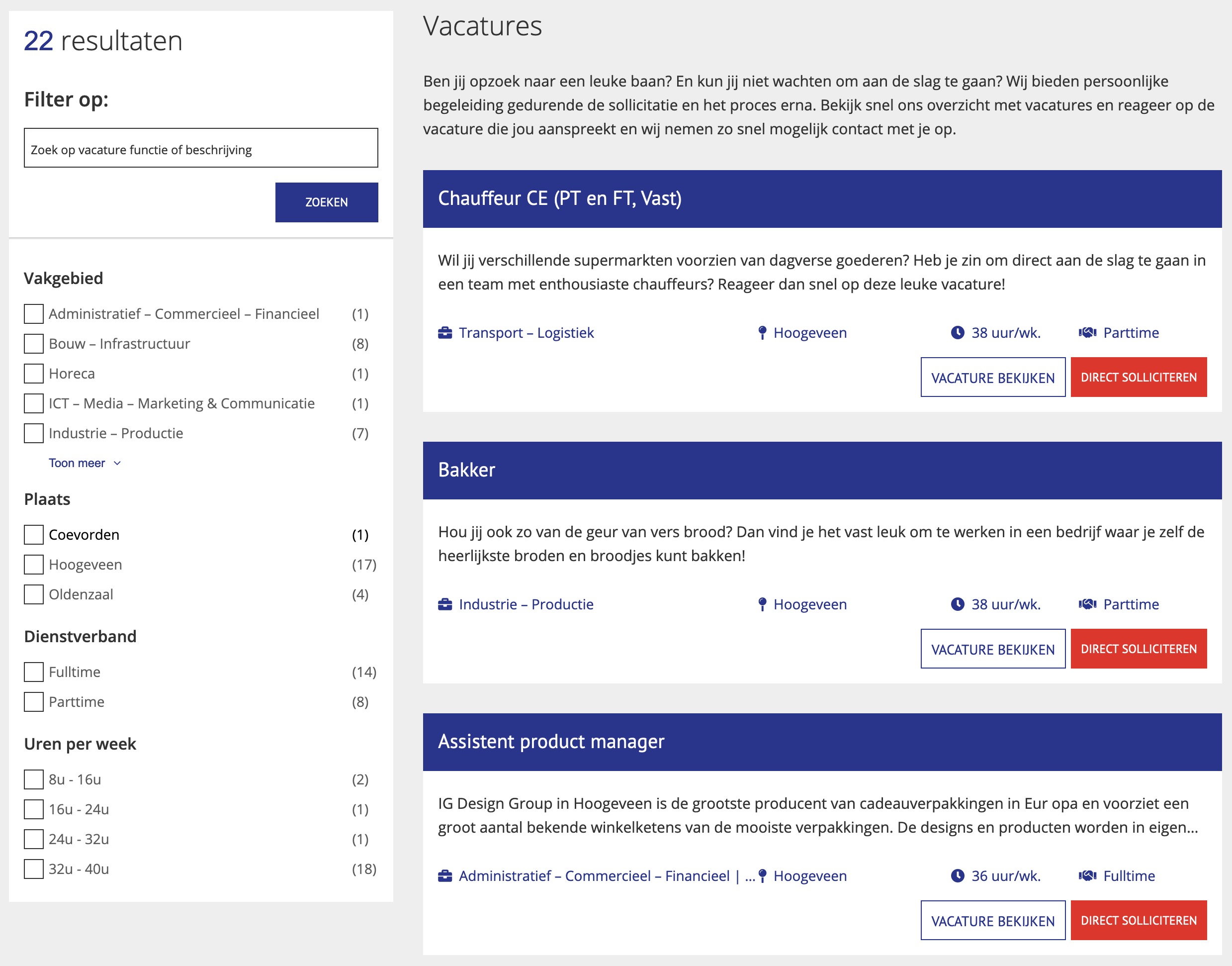The image size is (1232, 966).
Task: Select the Oldenzaal place checkbox
Action: [34, 594]
